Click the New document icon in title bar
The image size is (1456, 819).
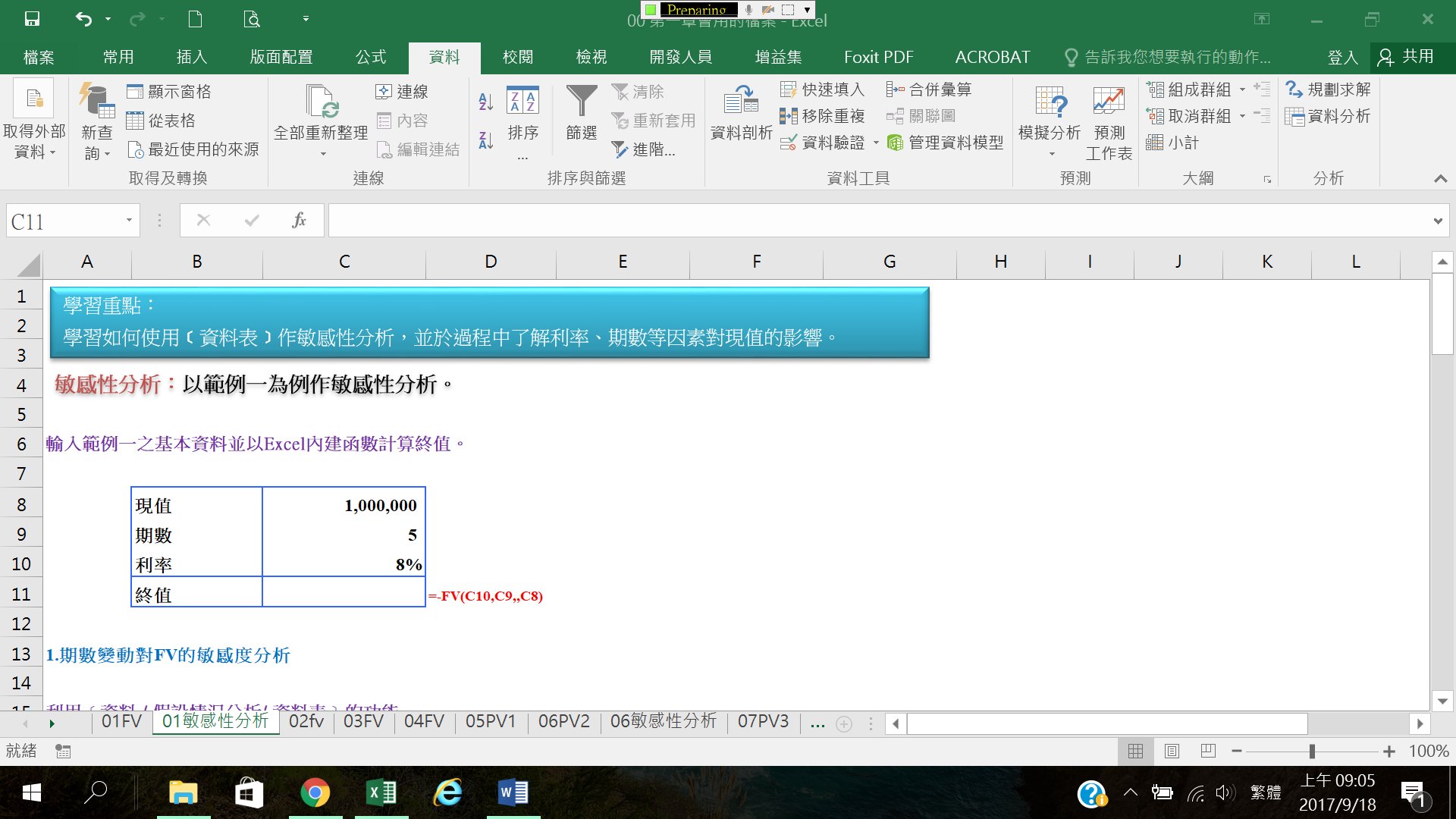coord(195,19)
